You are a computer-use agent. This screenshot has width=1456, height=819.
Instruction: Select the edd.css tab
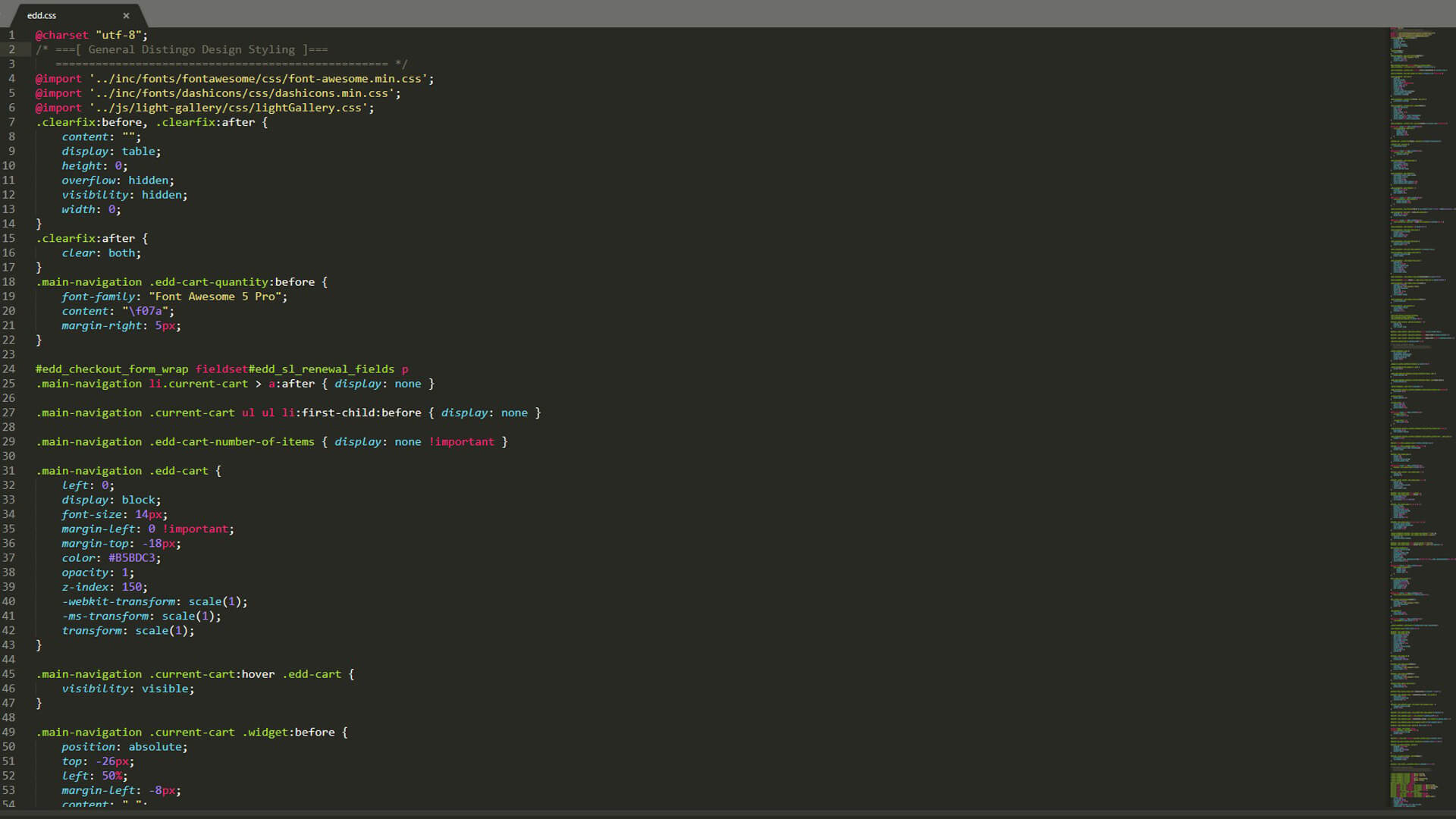click(42, 15)
